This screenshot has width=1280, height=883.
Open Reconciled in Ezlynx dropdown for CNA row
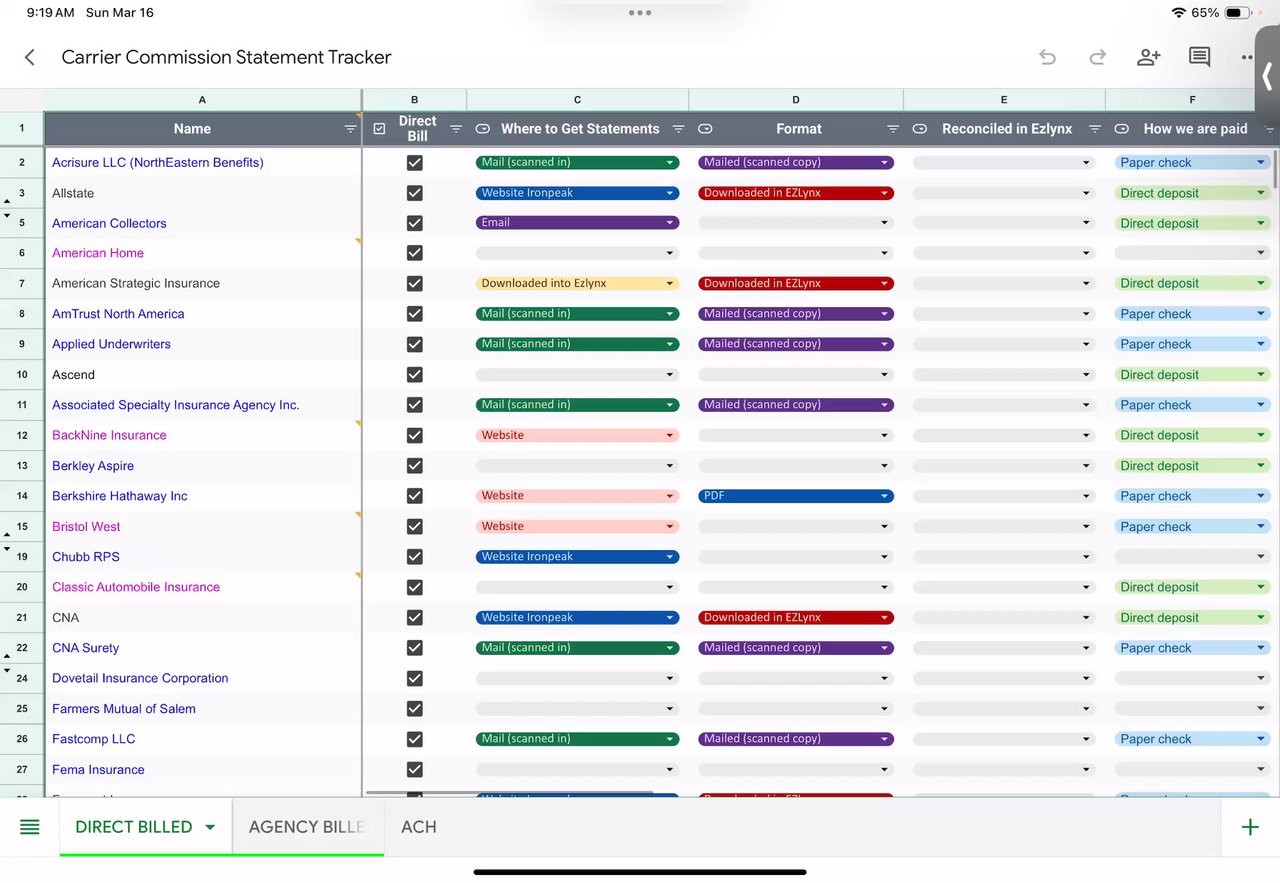pyautogui.click(x=1004, y=618)
